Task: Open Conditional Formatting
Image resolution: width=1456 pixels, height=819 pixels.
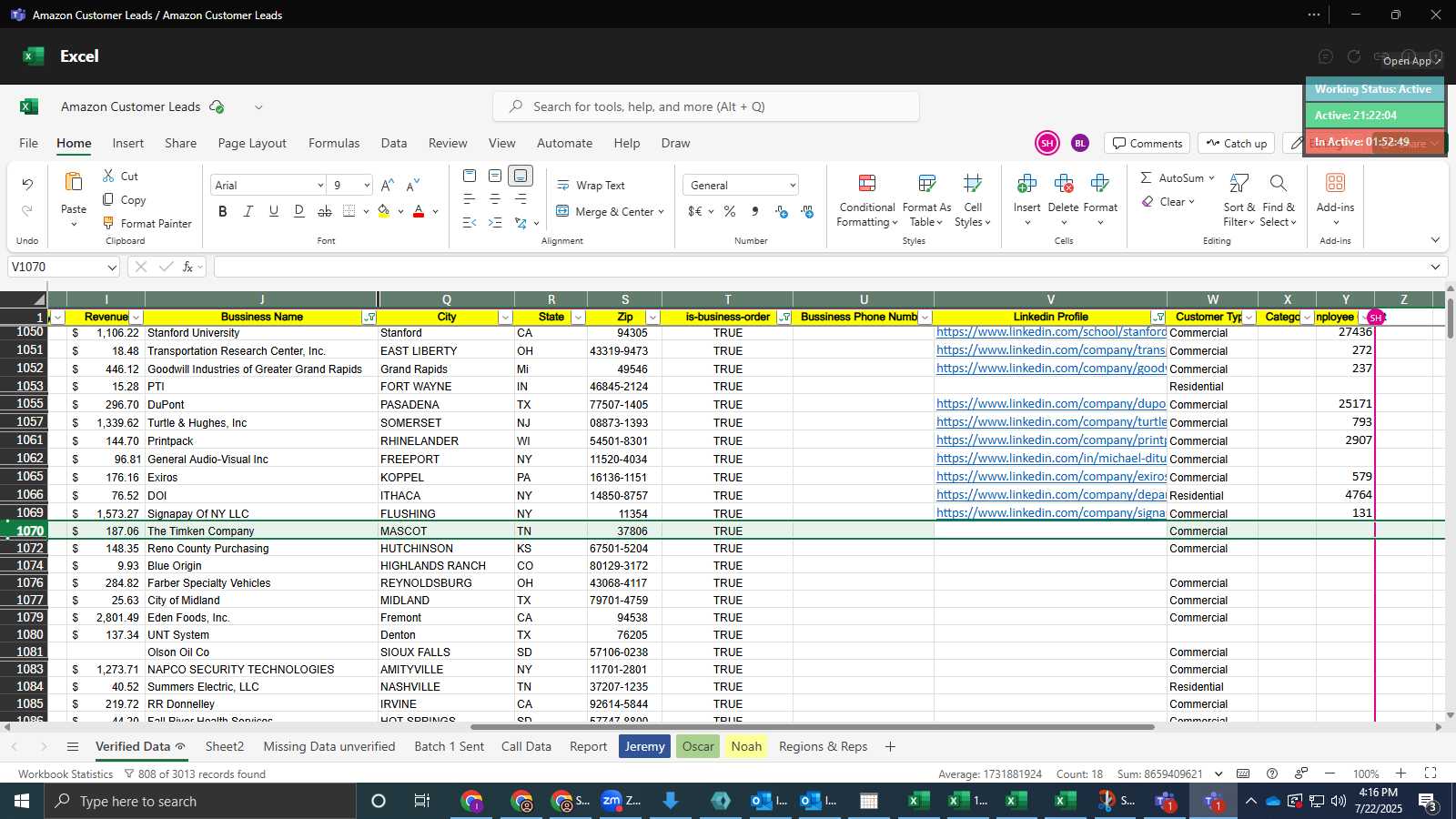Action: 866,200
